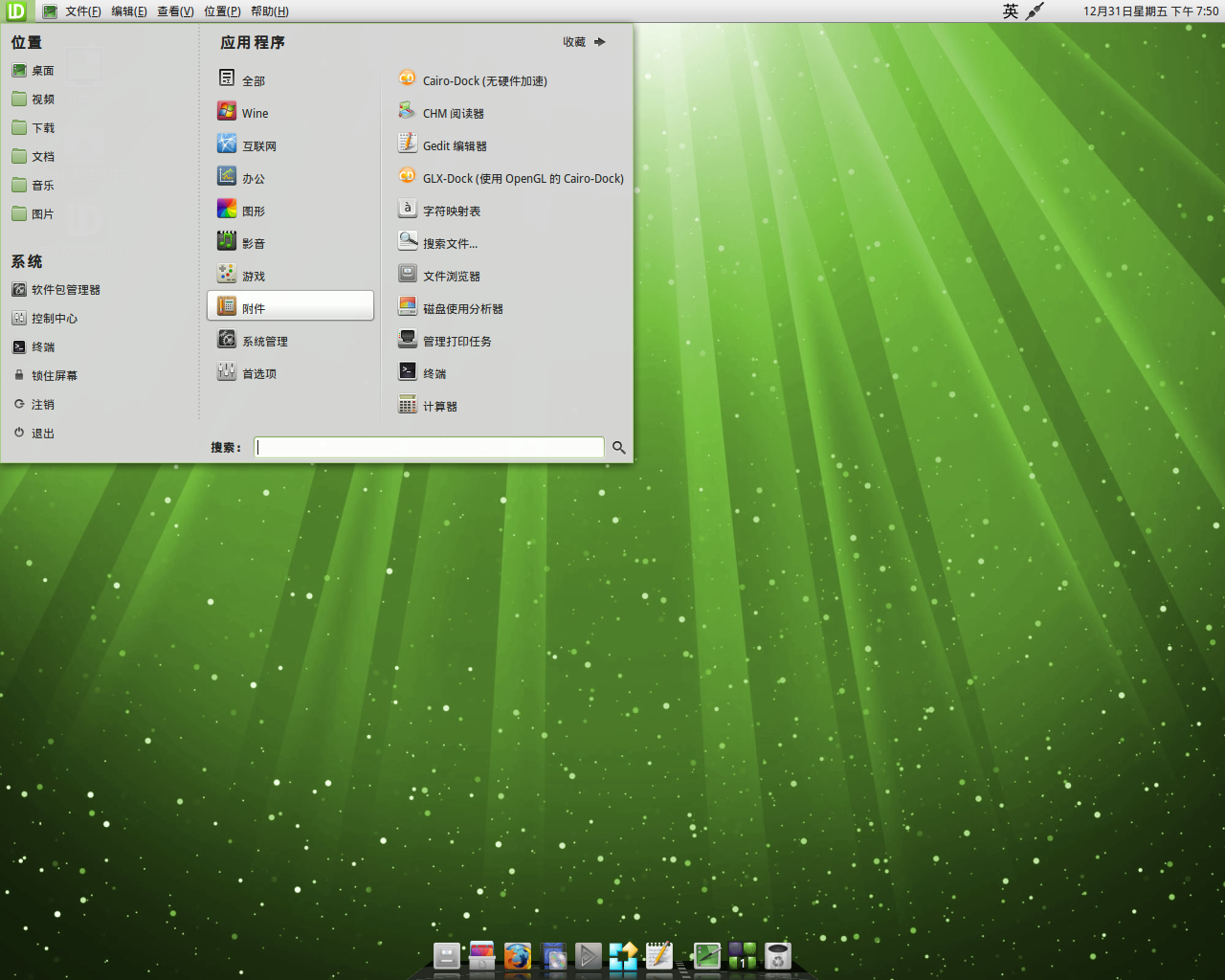Click 退出 to shut down
Screen dimensions: 1225x980
pos(33,434)
